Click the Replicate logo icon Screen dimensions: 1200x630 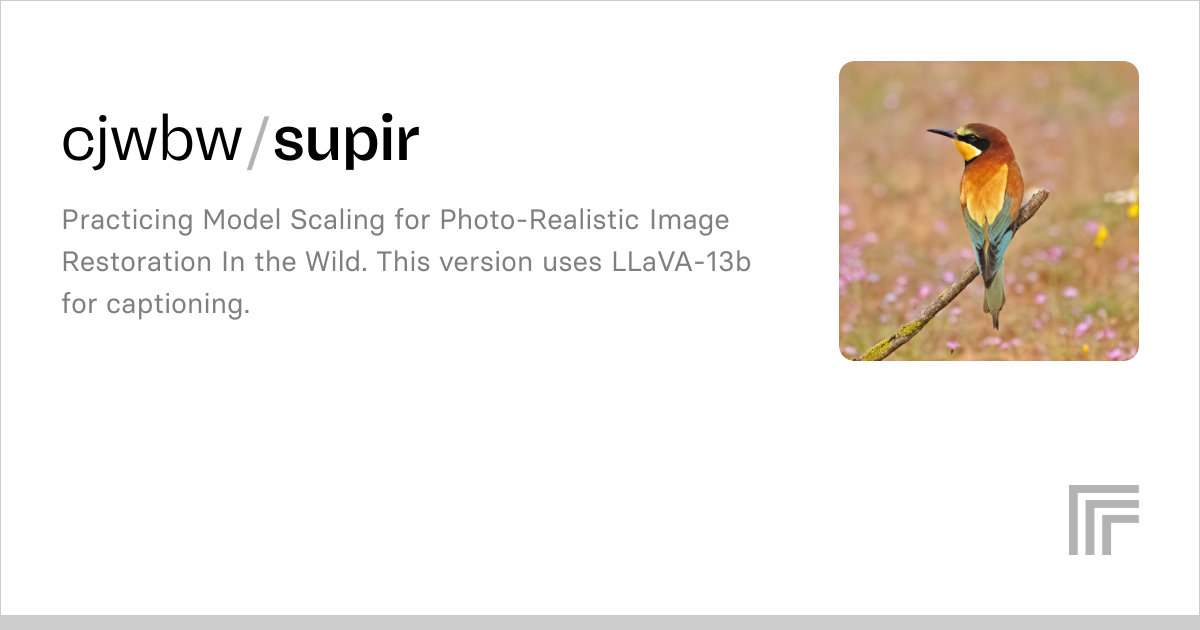pyautogui.click(x=1104, y=520)
